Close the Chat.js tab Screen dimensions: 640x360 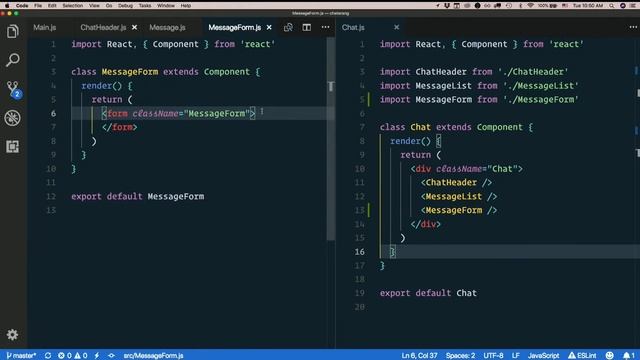click(x=396, y=27)
